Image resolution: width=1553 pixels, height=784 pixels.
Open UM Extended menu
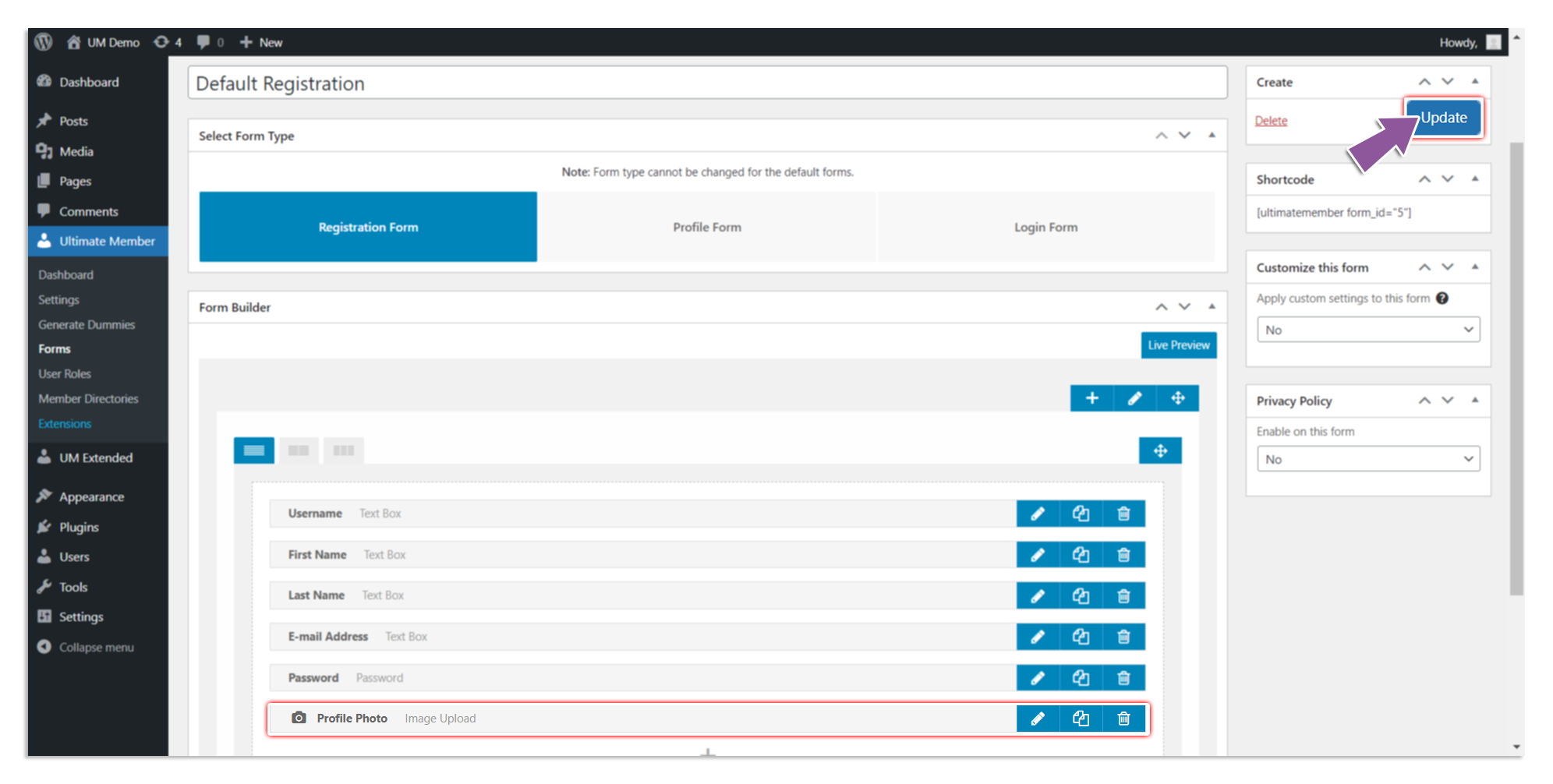[96, 457]
